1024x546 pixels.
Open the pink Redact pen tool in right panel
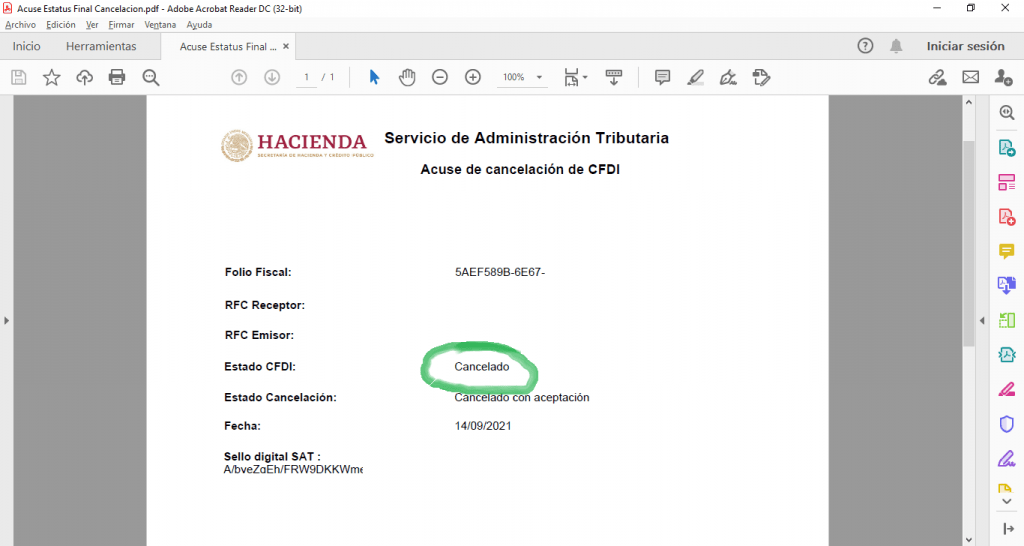[1007, 389]
